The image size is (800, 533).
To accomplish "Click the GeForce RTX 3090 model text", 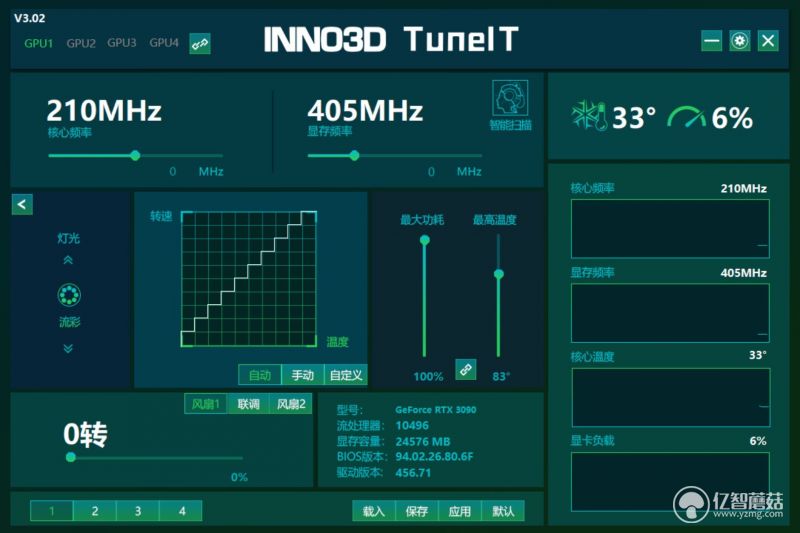I will click(x=435, y=410).
